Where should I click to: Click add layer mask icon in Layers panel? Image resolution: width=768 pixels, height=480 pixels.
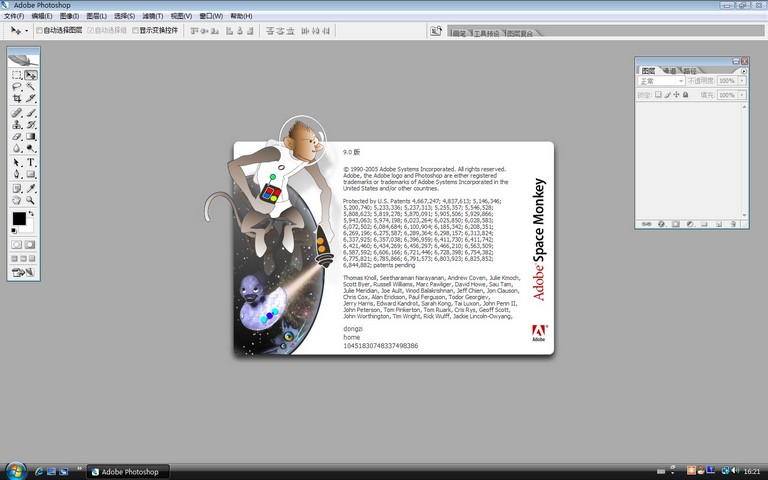(x=675, y=224)
